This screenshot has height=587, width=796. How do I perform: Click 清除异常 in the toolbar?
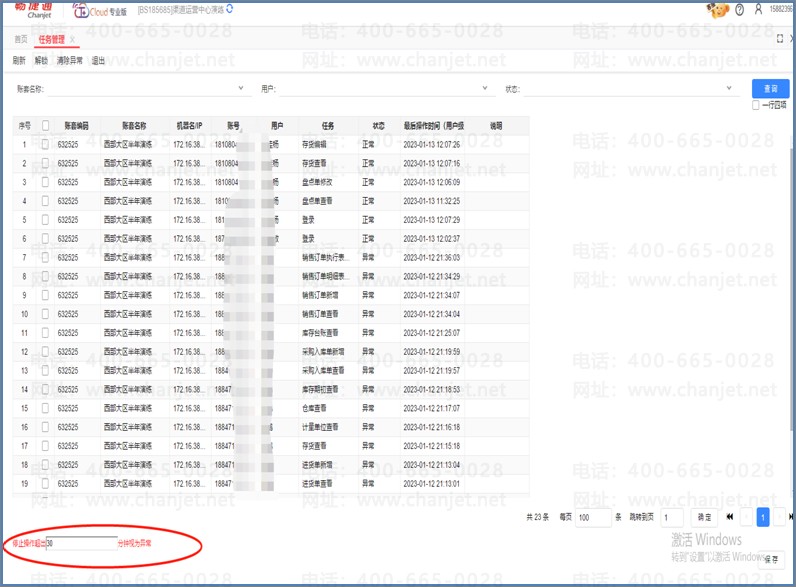[70, 60]
